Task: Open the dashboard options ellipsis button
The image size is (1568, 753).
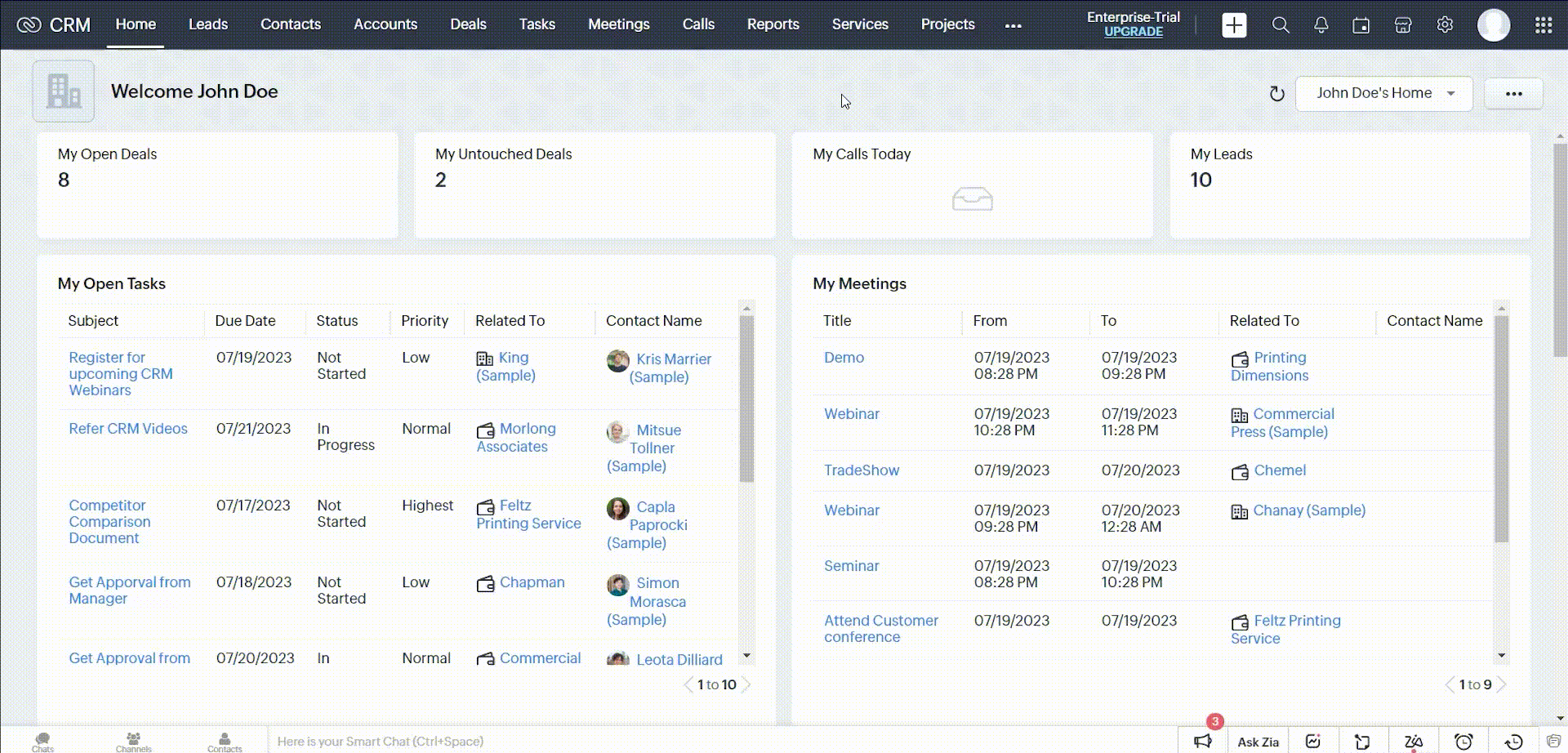Action: [x=1513, y=93]
